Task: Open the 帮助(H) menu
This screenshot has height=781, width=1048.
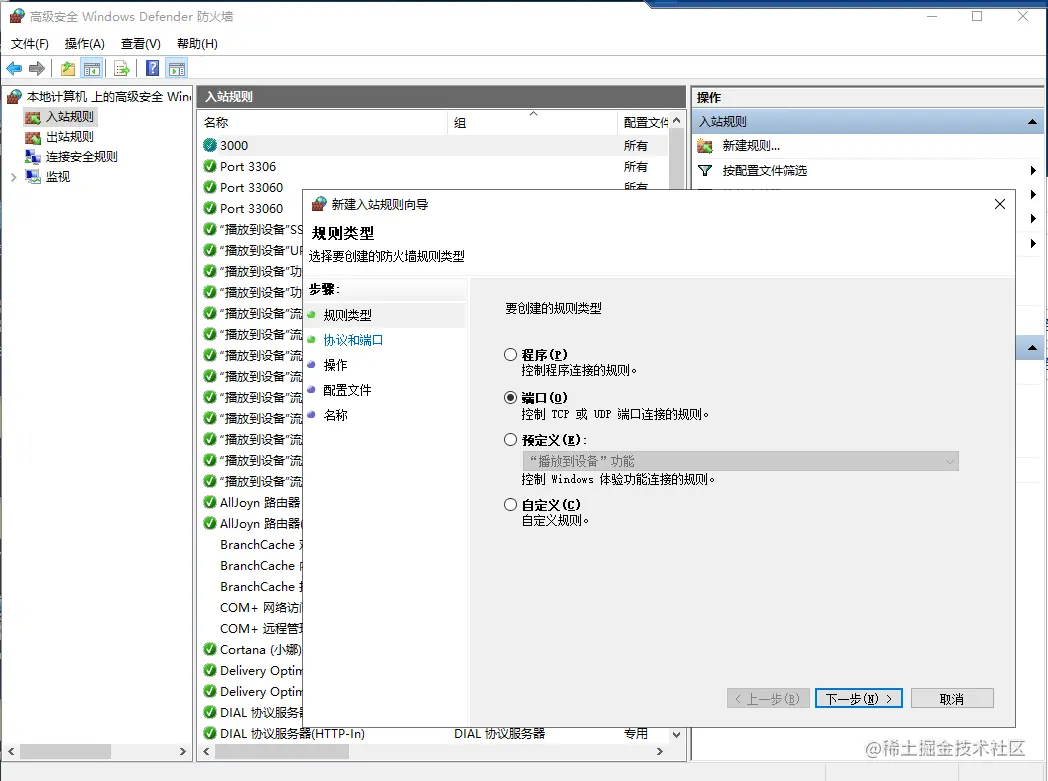Action: coord(197,44)
